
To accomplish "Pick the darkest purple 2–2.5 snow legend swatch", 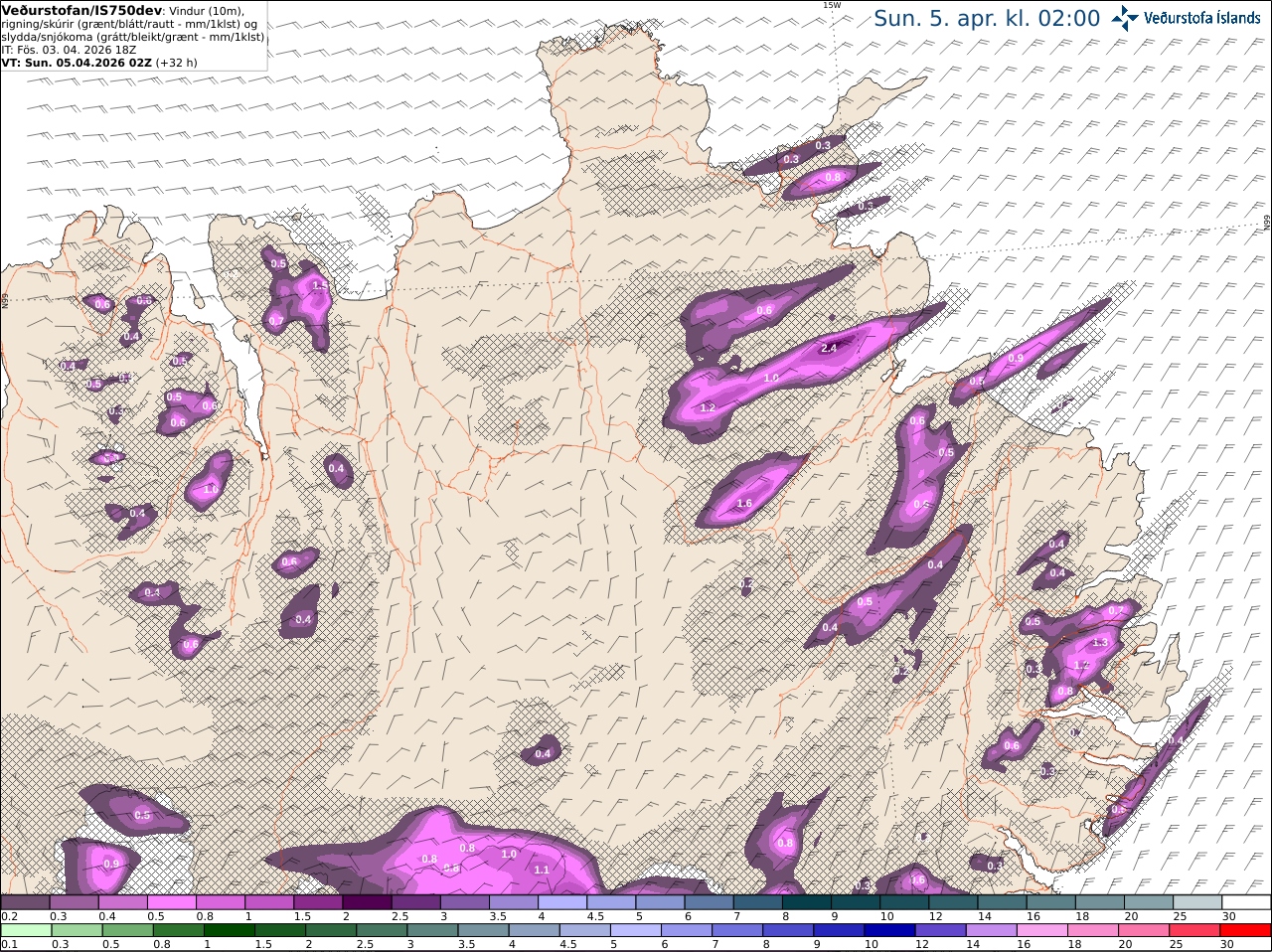I will click(x=367, y=902).
